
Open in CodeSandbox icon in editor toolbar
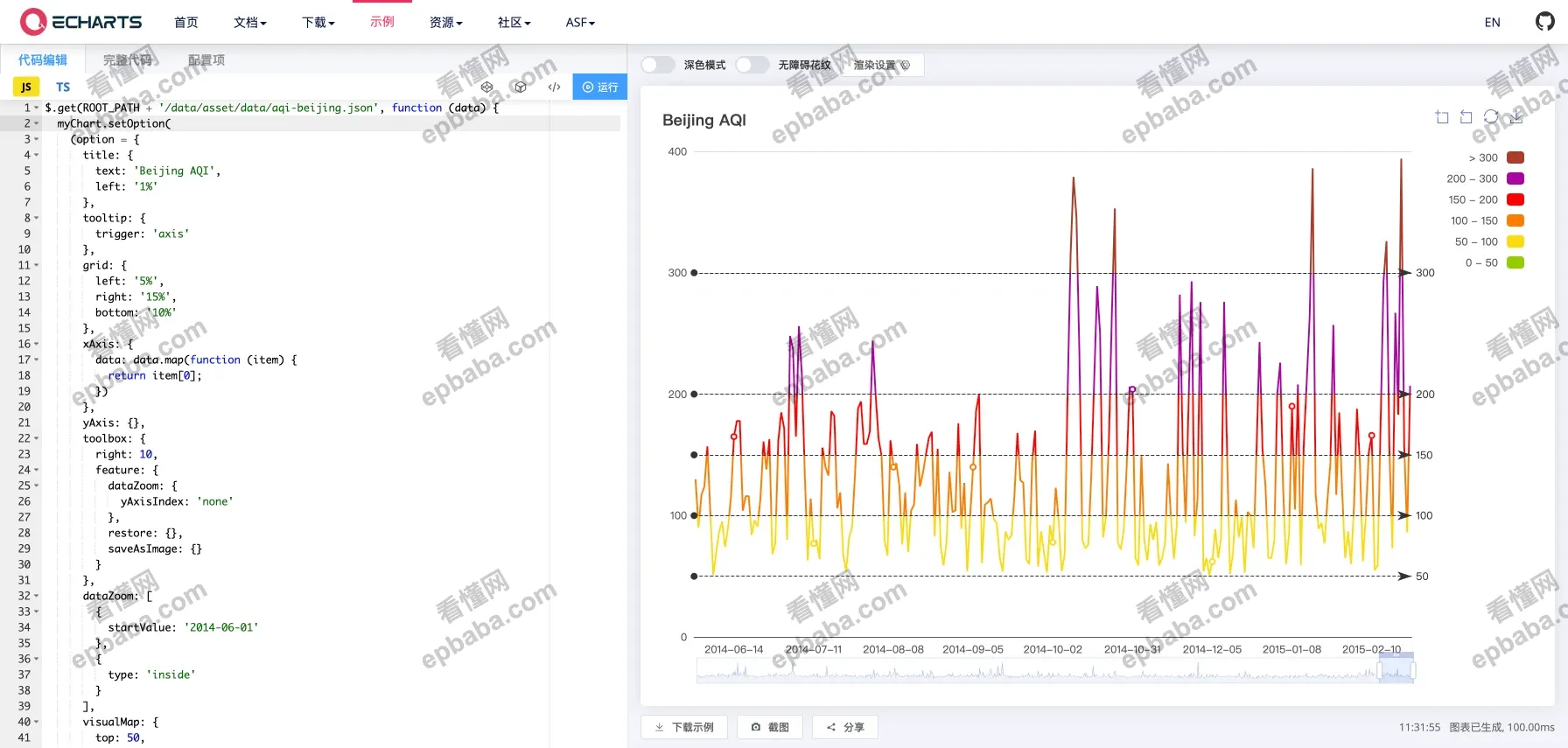(x=487, y=87)
